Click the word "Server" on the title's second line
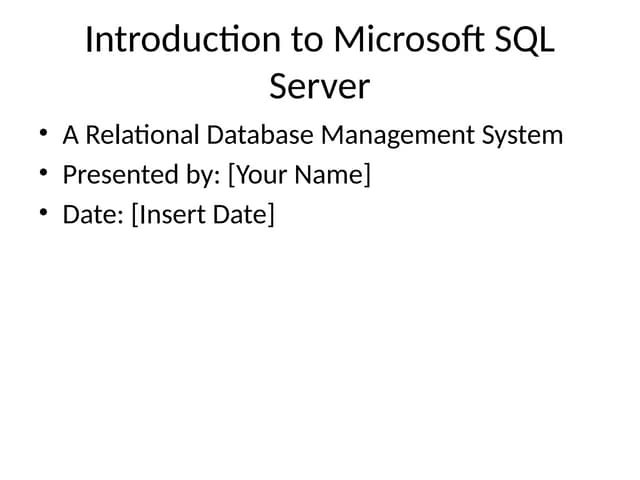 coord(320,87)
